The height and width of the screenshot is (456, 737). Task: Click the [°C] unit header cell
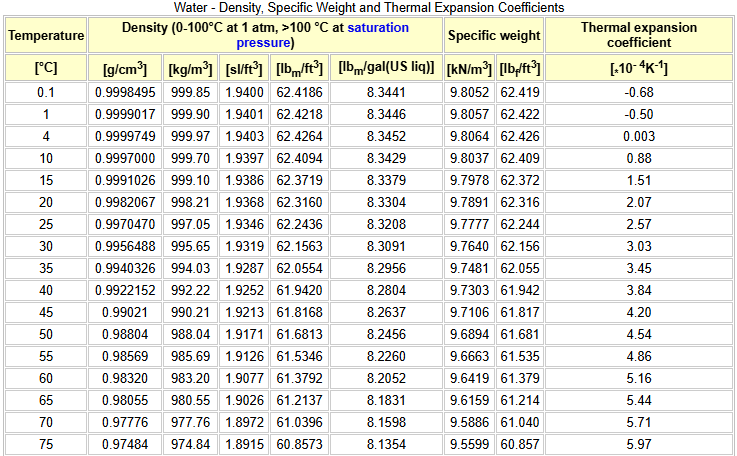(x=46, y=68)
